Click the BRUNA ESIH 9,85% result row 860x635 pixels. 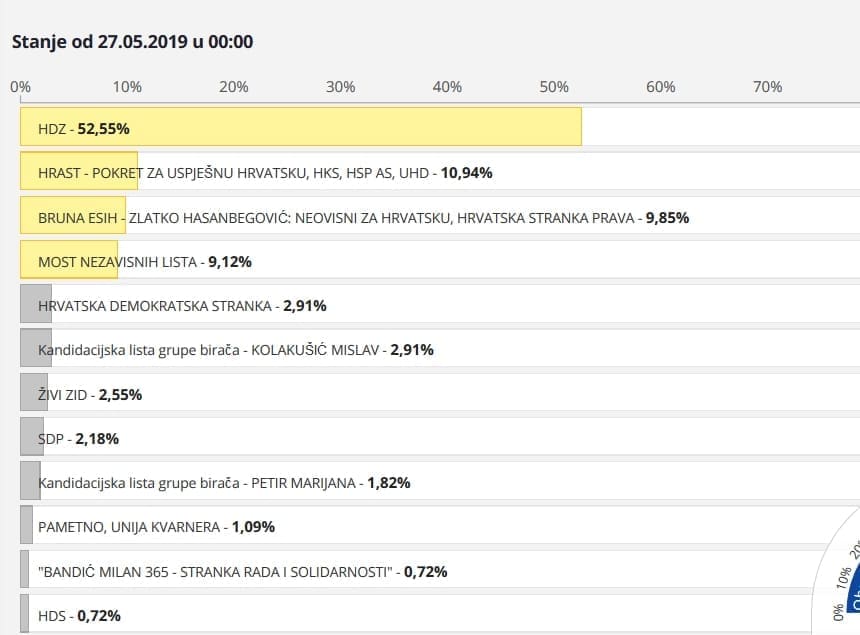[363, 217]
